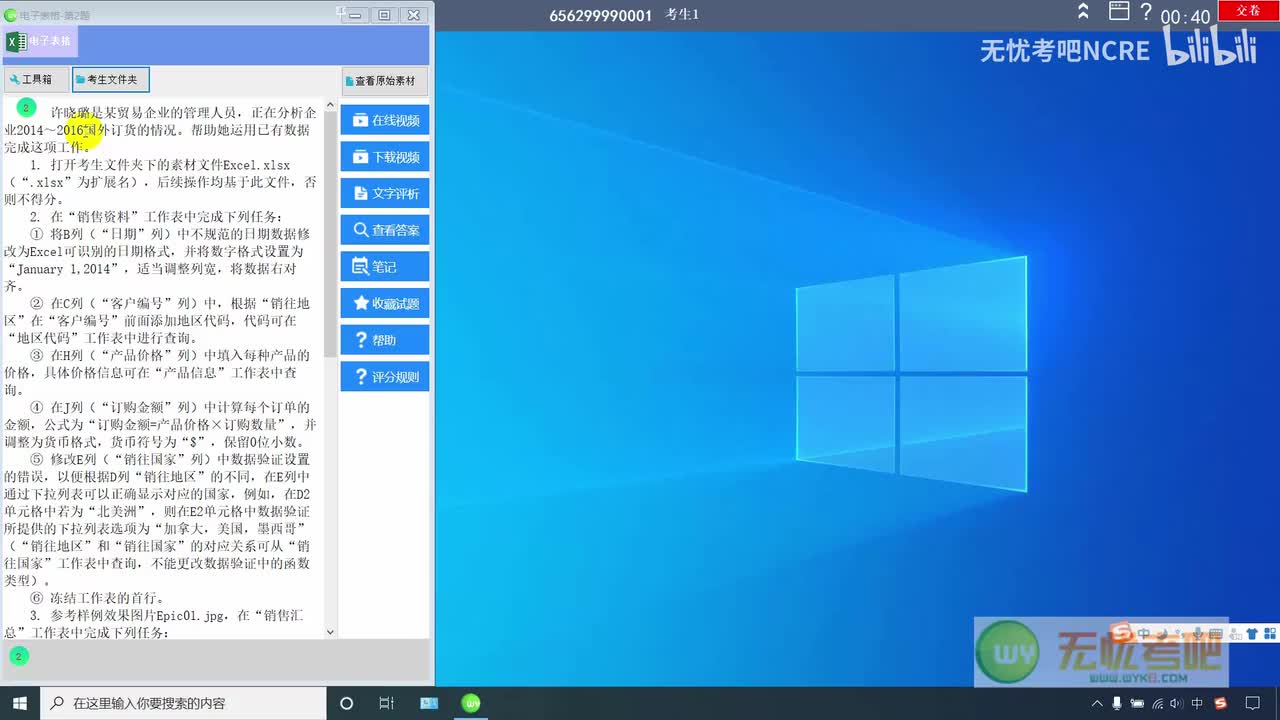Open the soft keyboard on floating IME bar

pyautogui.click(x=1216, y=634)
